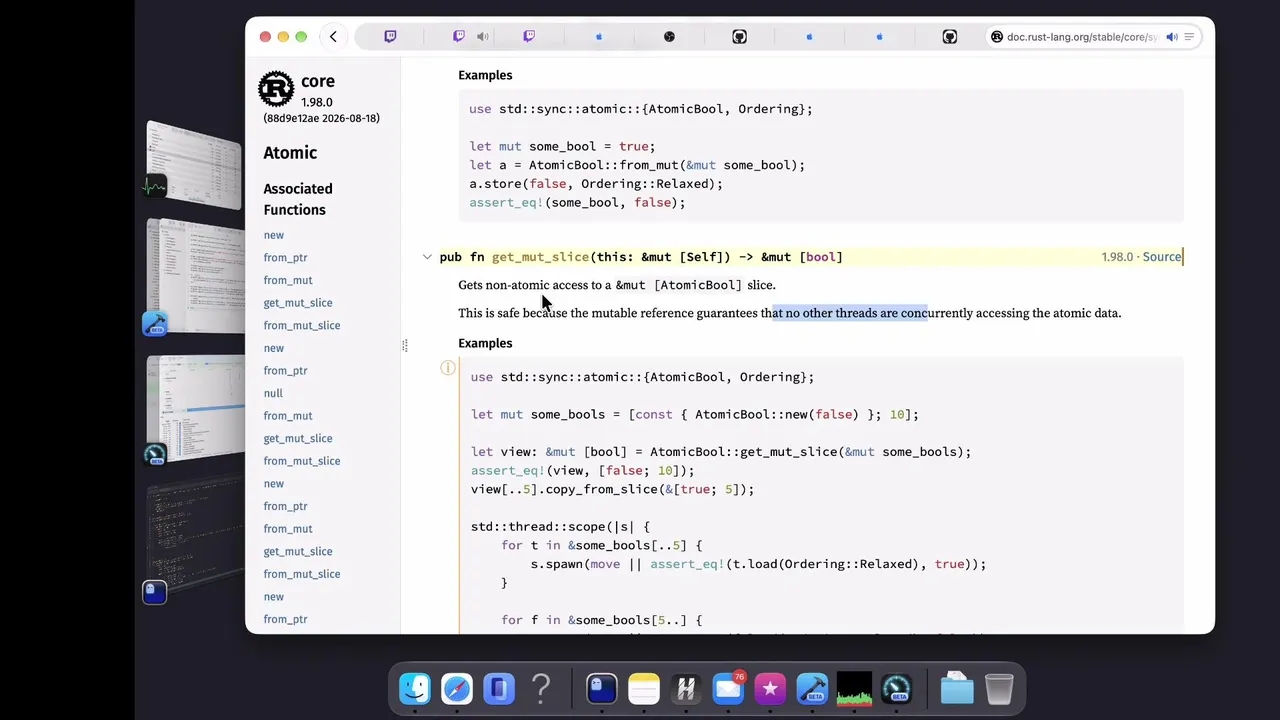The height and width of the screenshot is (720, 1280).
Task: Select the null entry in sidebar
Action: click(273, 393)
